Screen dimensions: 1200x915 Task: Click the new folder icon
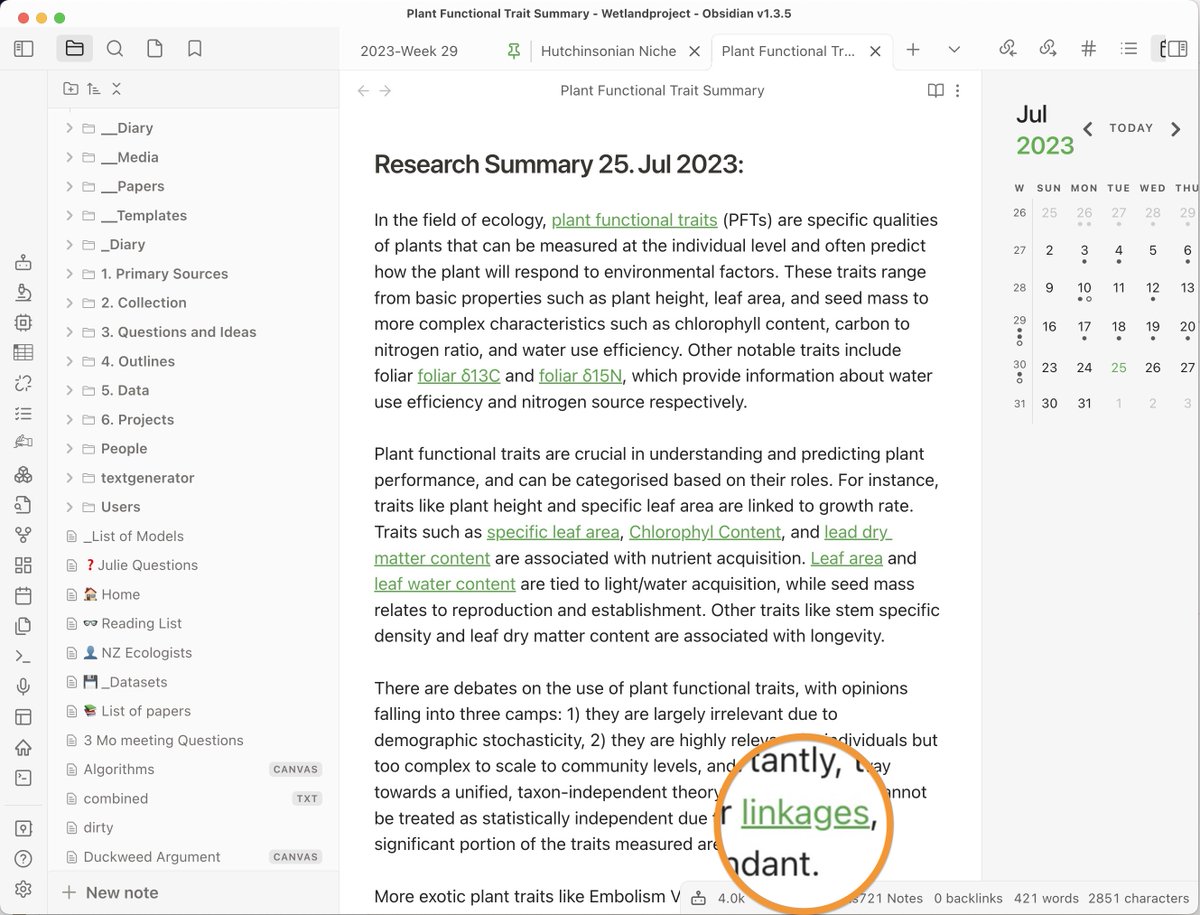point(70,89)
